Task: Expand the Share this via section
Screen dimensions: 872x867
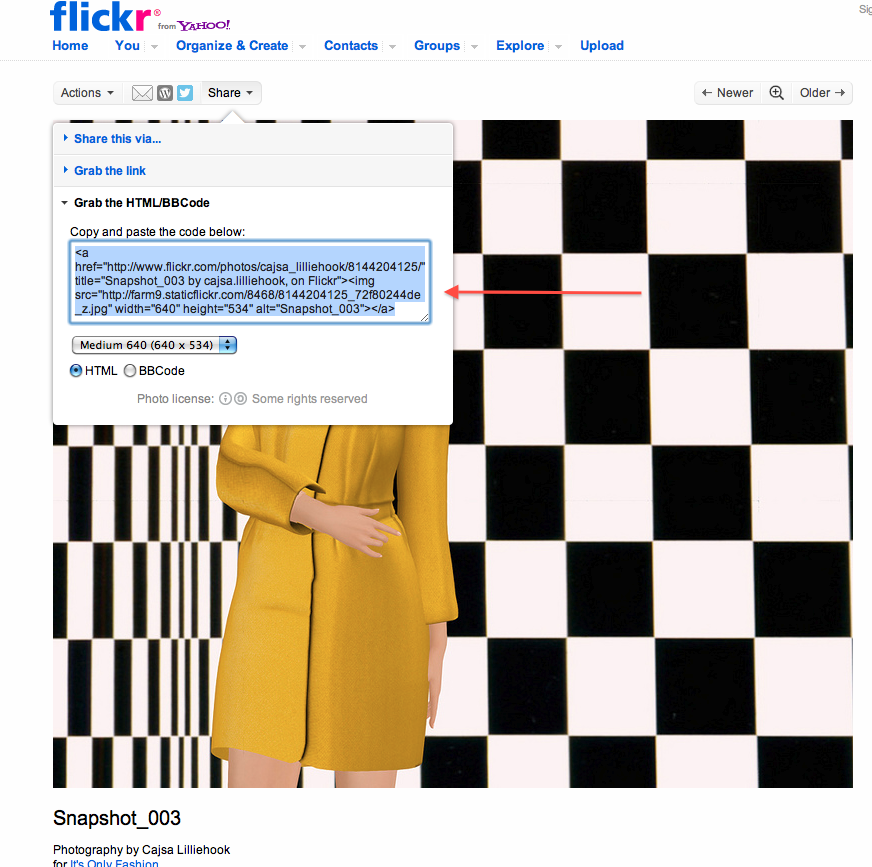Action: pyautogui.click(x=117, y=139)
